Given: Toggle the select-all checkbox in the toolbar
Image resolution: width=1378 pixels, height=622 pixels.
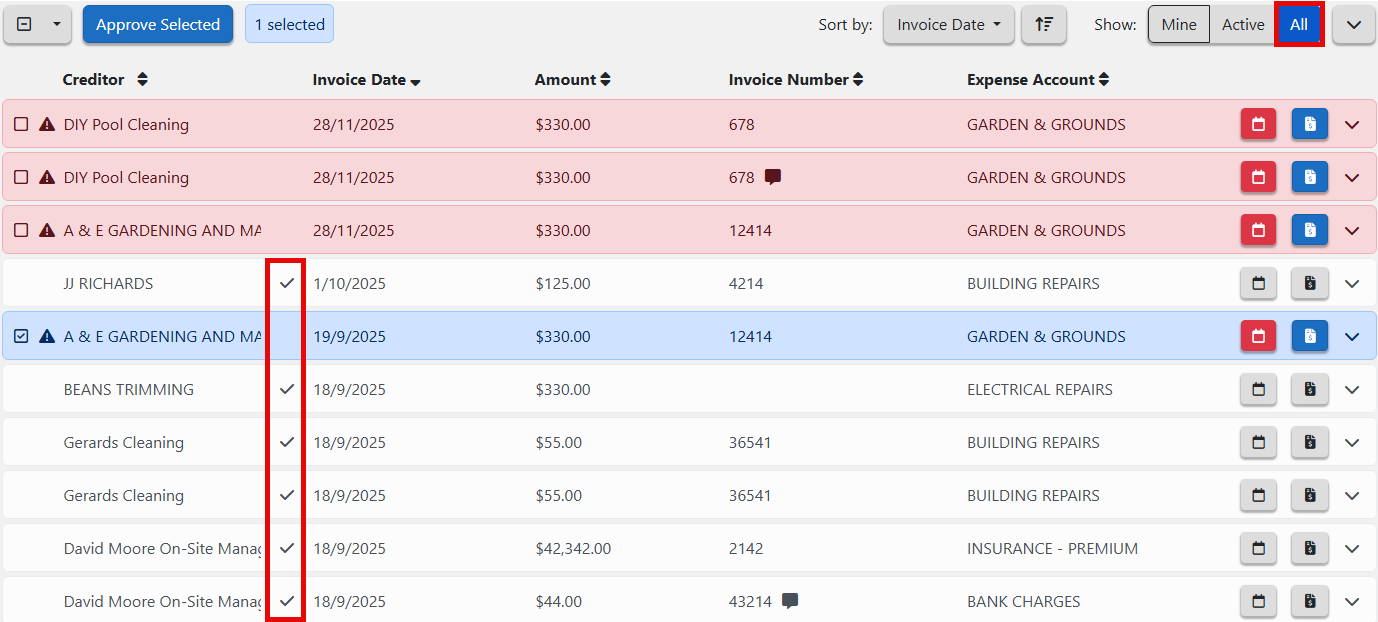Looking at the screenshot, I should click(25, 25).
